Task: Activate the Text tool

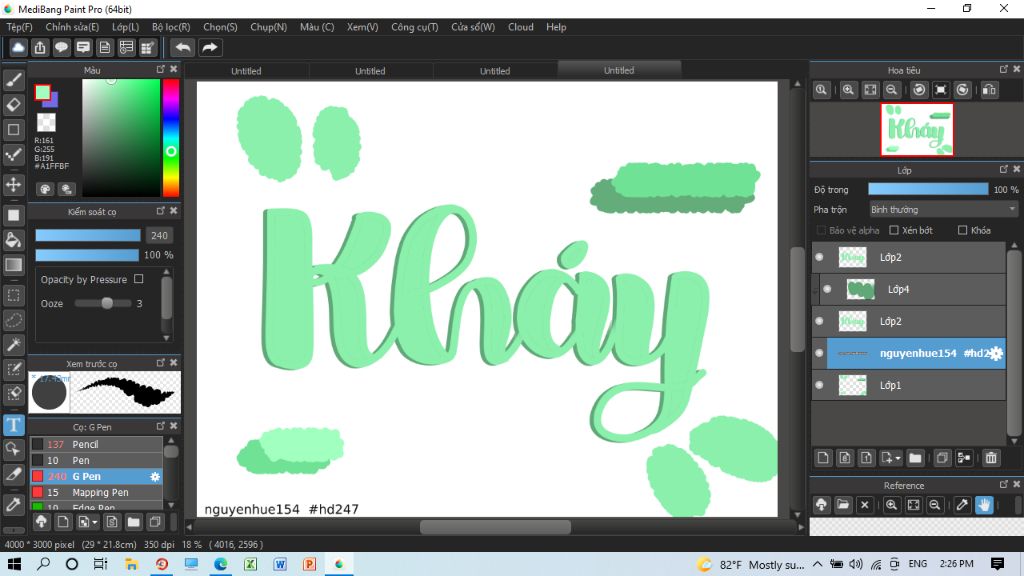Action: point(14,425)
